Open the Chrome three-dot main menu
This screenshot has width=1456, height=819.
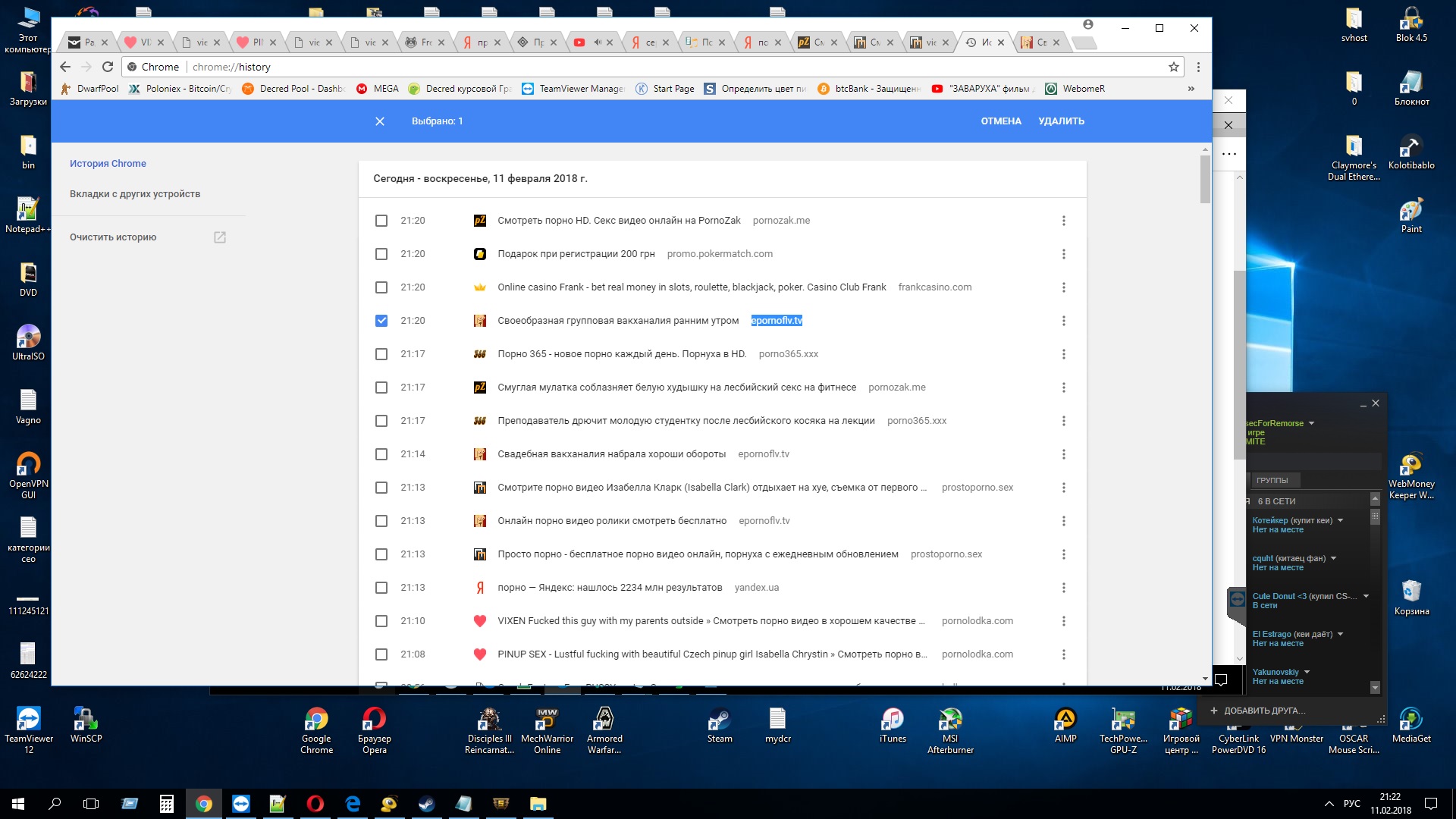[1198, 67]
